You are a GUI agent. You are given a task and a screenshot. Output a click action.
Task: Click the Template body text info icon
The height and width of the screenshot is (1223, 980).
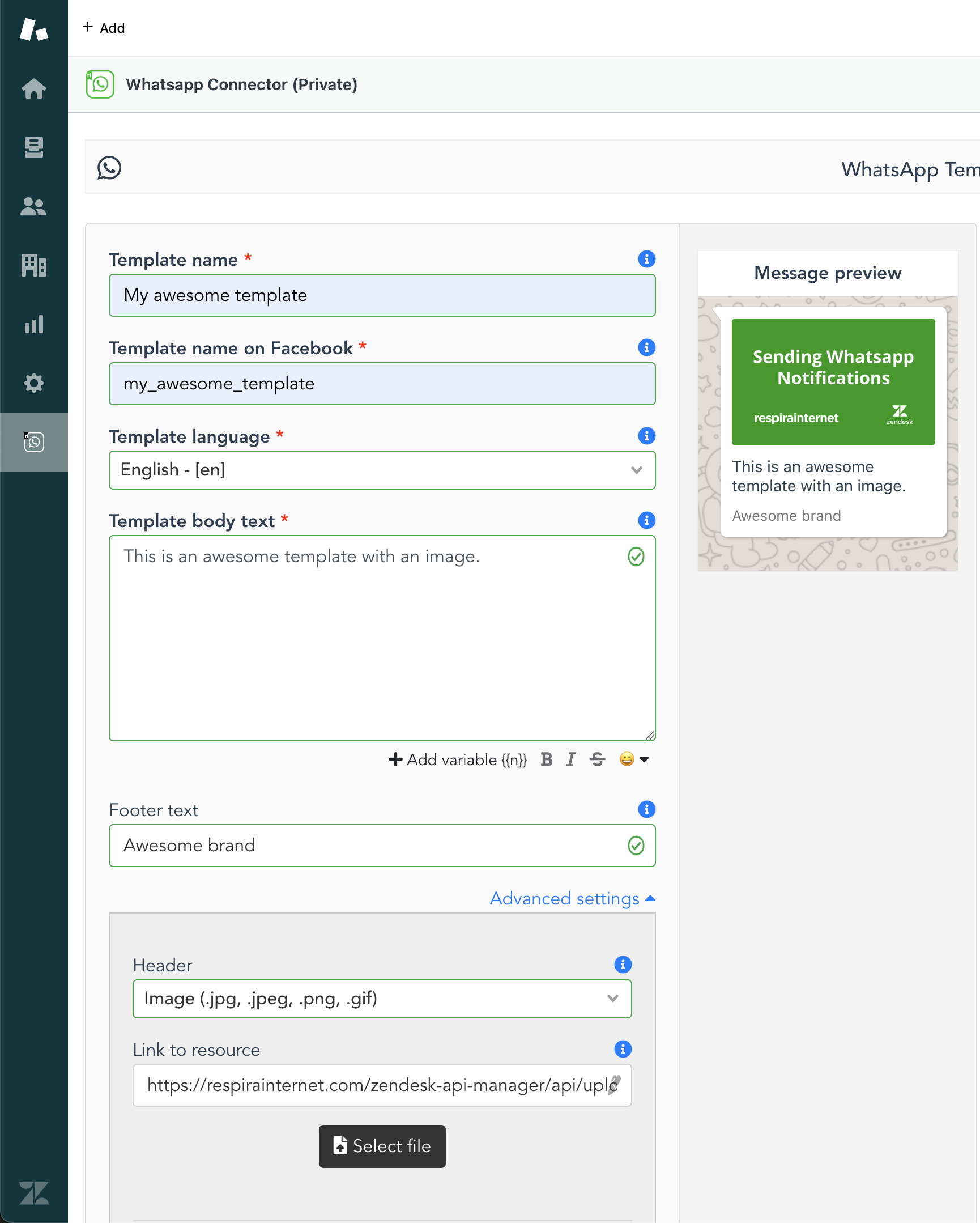(x=646, y=520)
